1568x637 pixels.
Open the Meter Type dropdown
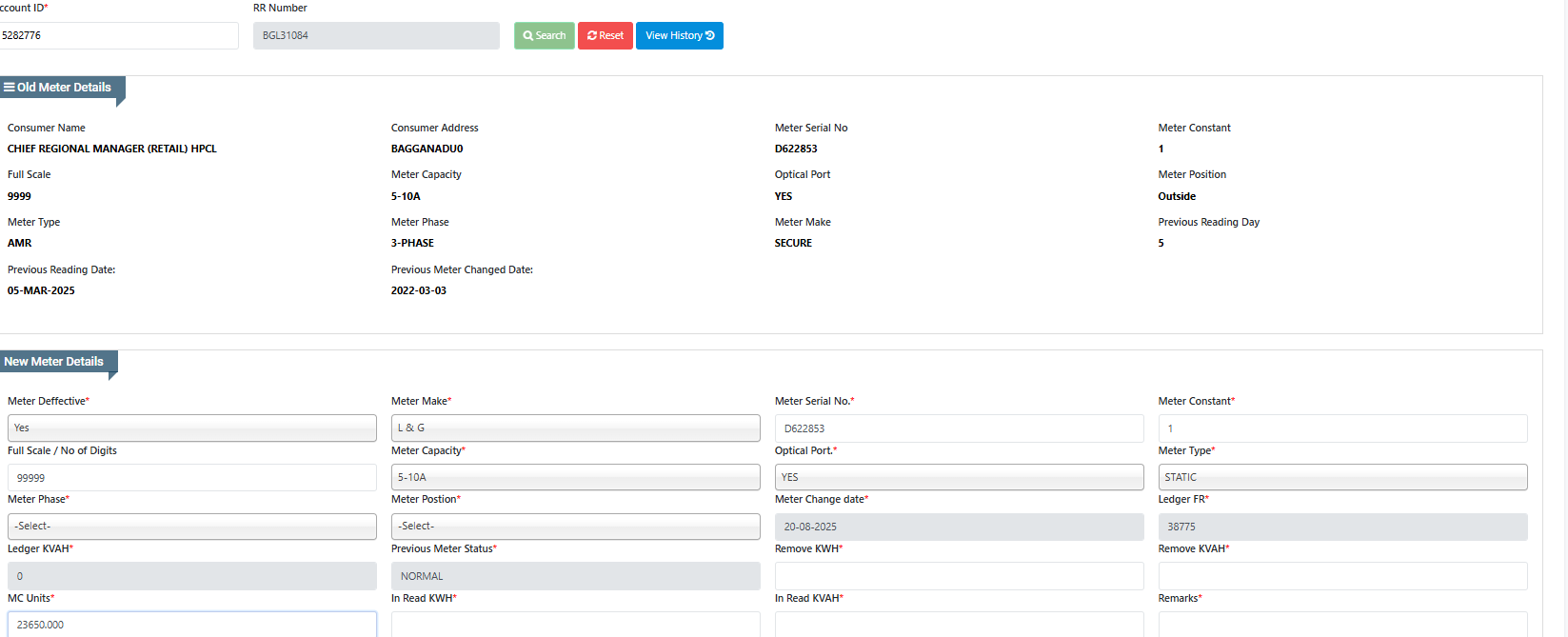(x=1342, y=477)
